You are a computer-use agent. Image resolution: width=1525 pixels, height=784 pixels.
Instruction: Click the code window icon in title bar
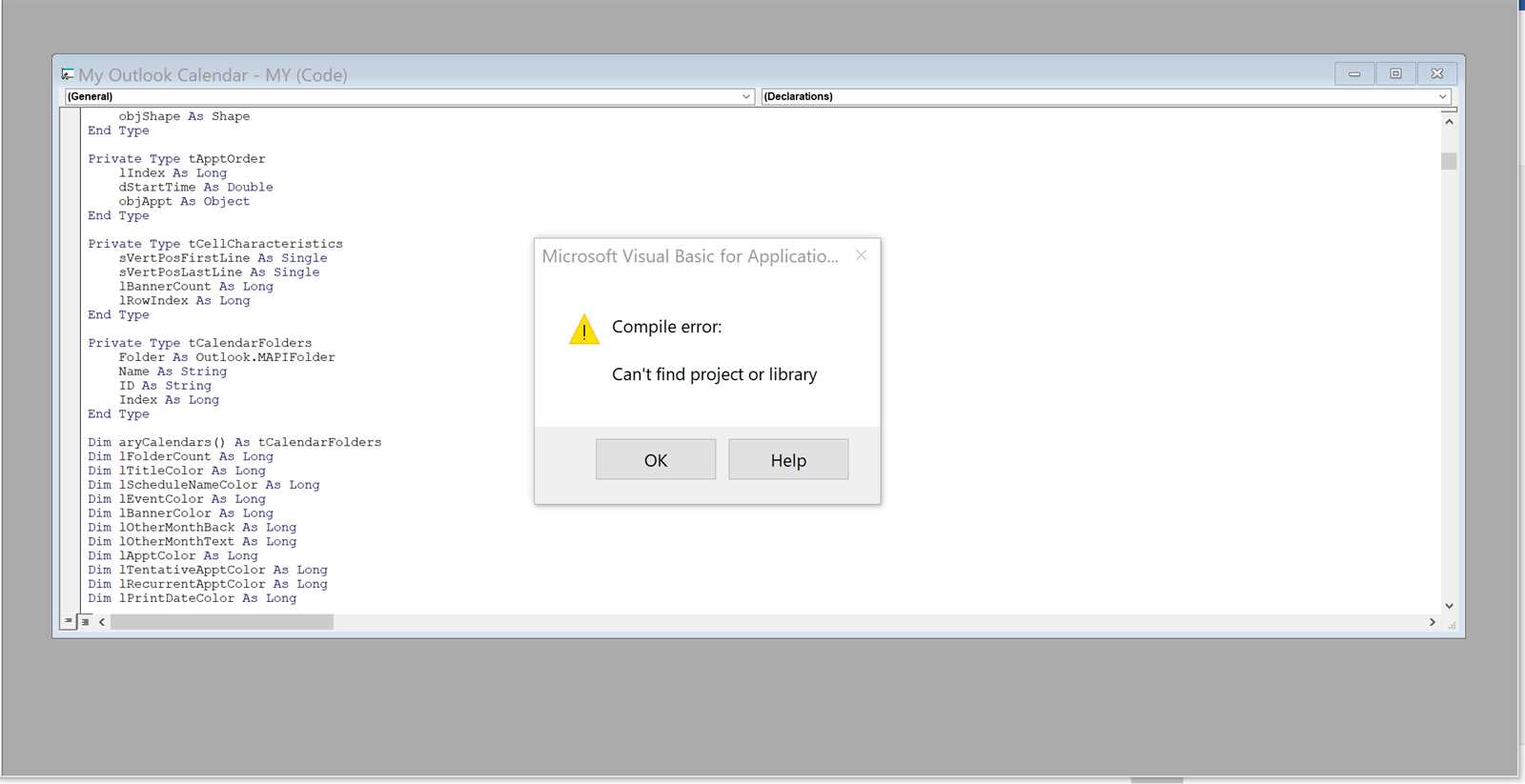point(68,74)
